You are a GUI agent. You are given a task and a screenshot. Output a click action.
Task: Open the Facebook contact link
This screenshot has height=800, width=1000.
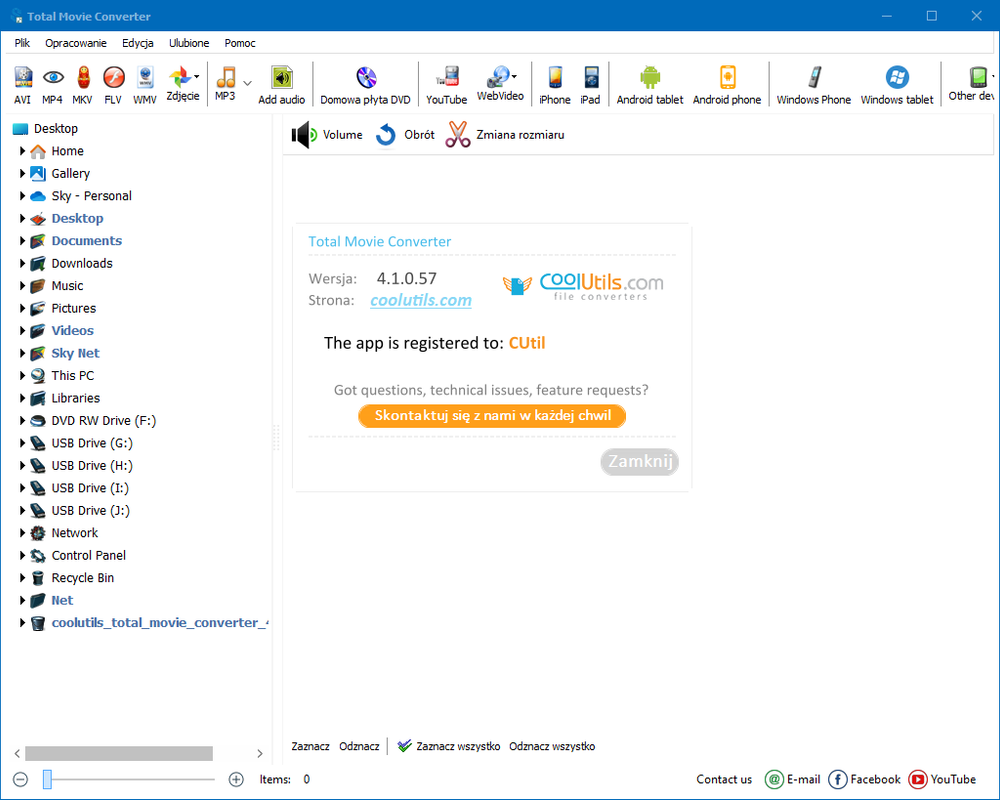pos(864,779)
